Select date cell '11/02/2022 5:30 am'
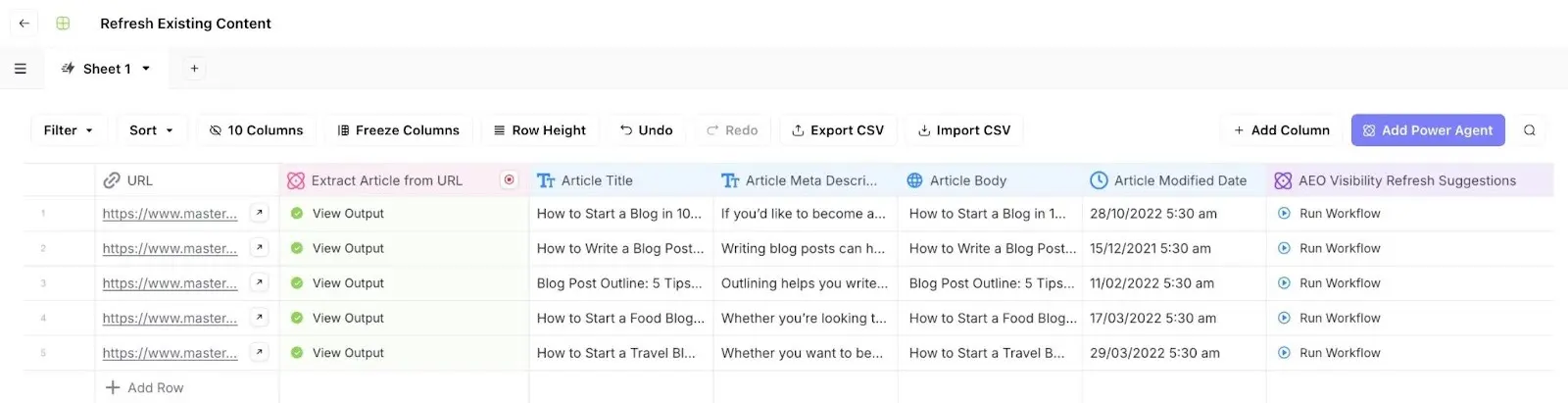The image size is (1568, 403). (x=1174, y=283)
